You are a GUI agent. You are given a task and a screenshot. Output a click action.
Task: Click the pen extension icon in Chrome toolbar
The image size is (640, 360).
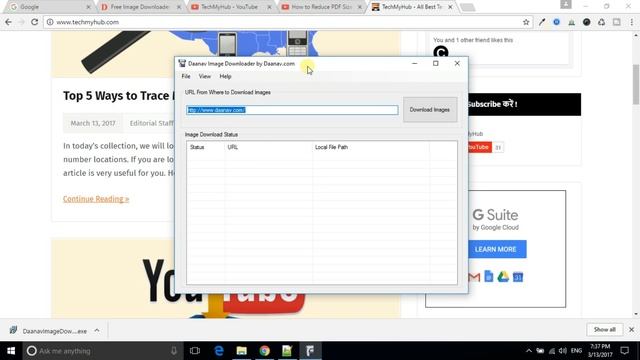tap(542, 22)
